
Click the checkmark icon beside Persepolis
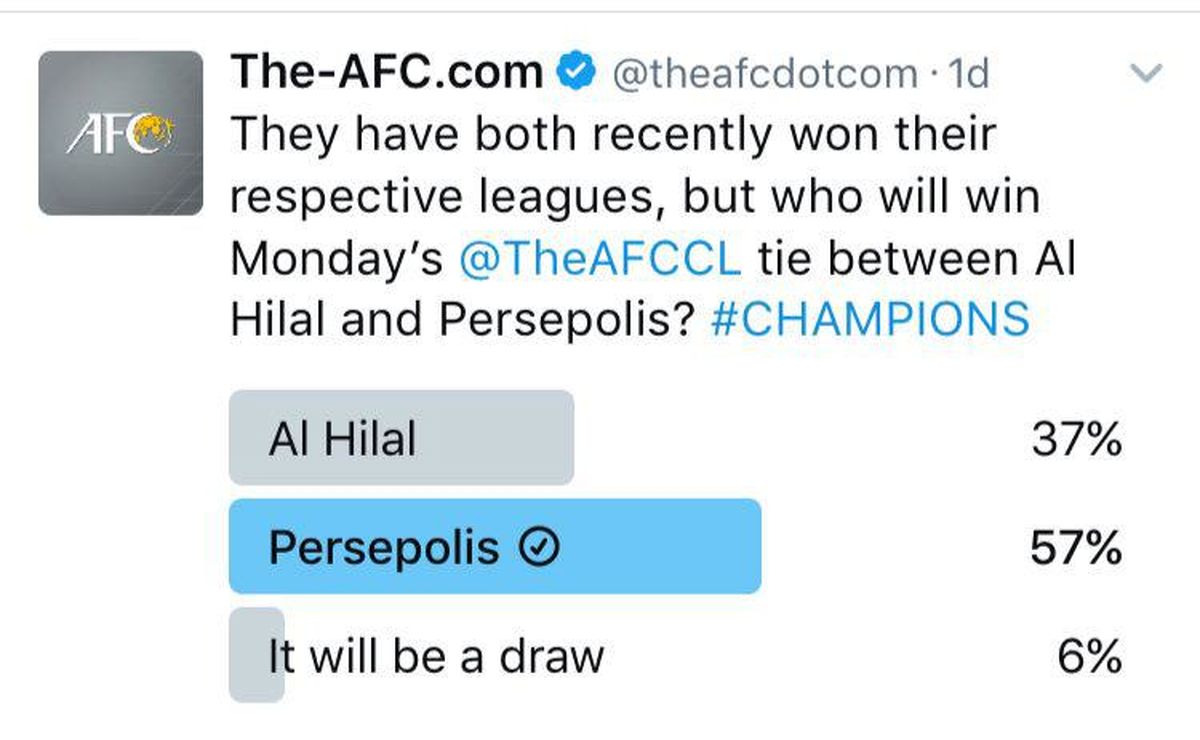click(540, 546)
